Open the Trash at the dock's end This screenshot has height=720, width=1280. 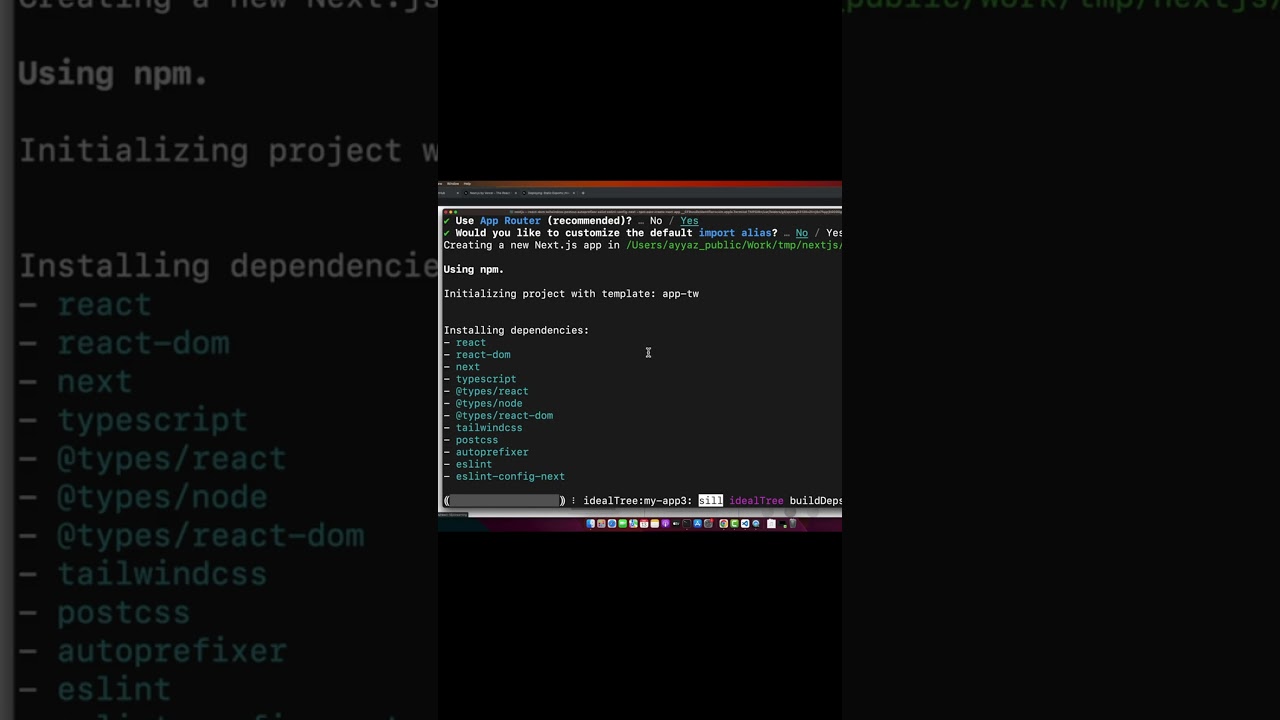[792, 523]
